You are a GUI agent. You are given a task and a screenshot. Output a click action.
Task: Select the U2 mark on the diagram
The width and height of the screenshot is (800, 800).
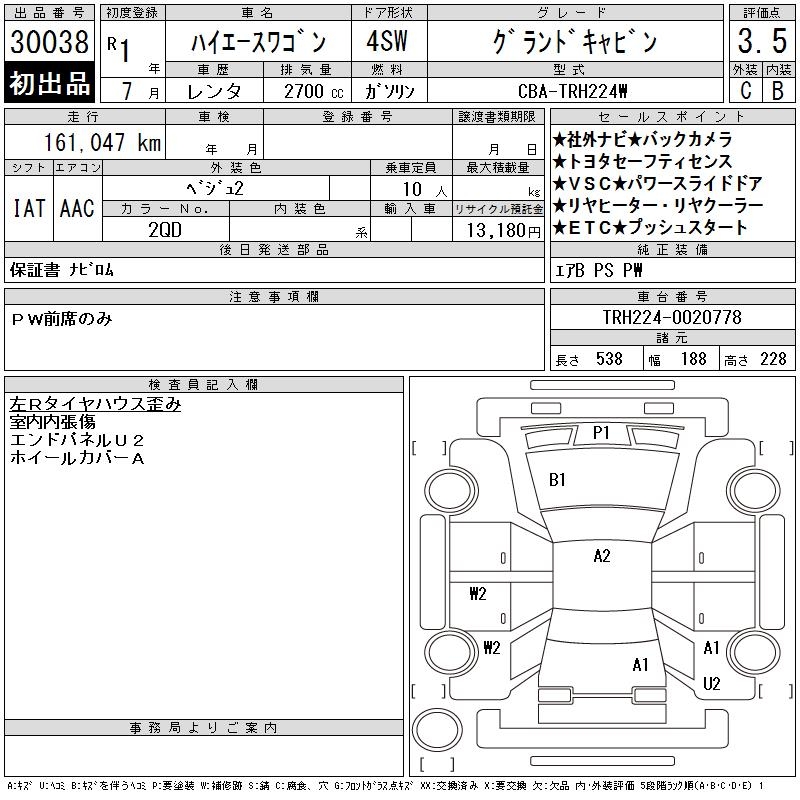[711, 684]
